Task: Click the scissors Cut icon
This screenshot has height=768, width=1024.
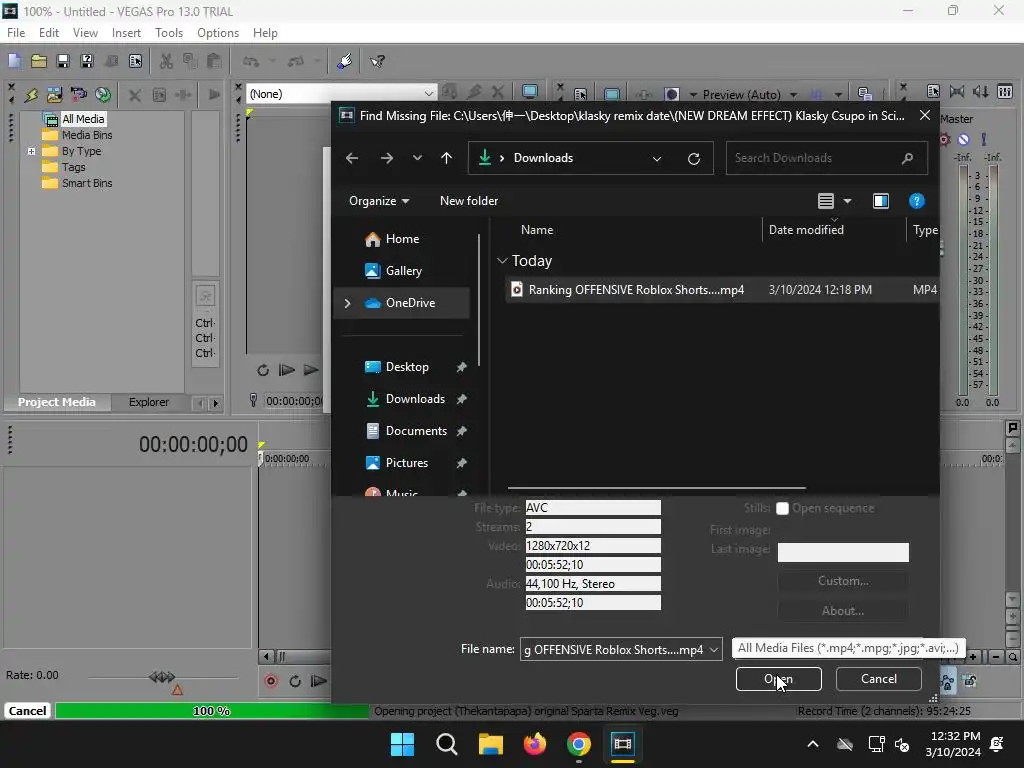Action: click(x=166, y=61)
